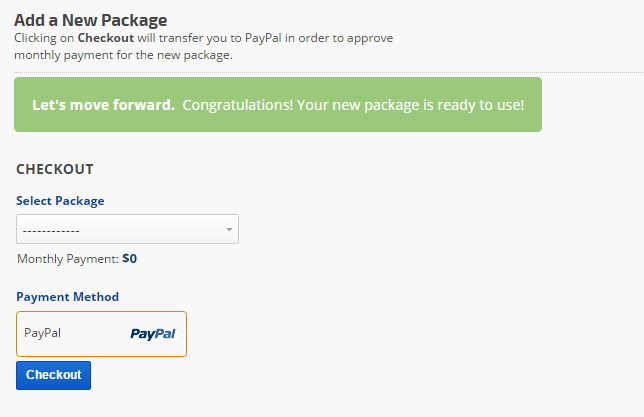Click the "Monthly Payment:" text

[x=68, y=259]
